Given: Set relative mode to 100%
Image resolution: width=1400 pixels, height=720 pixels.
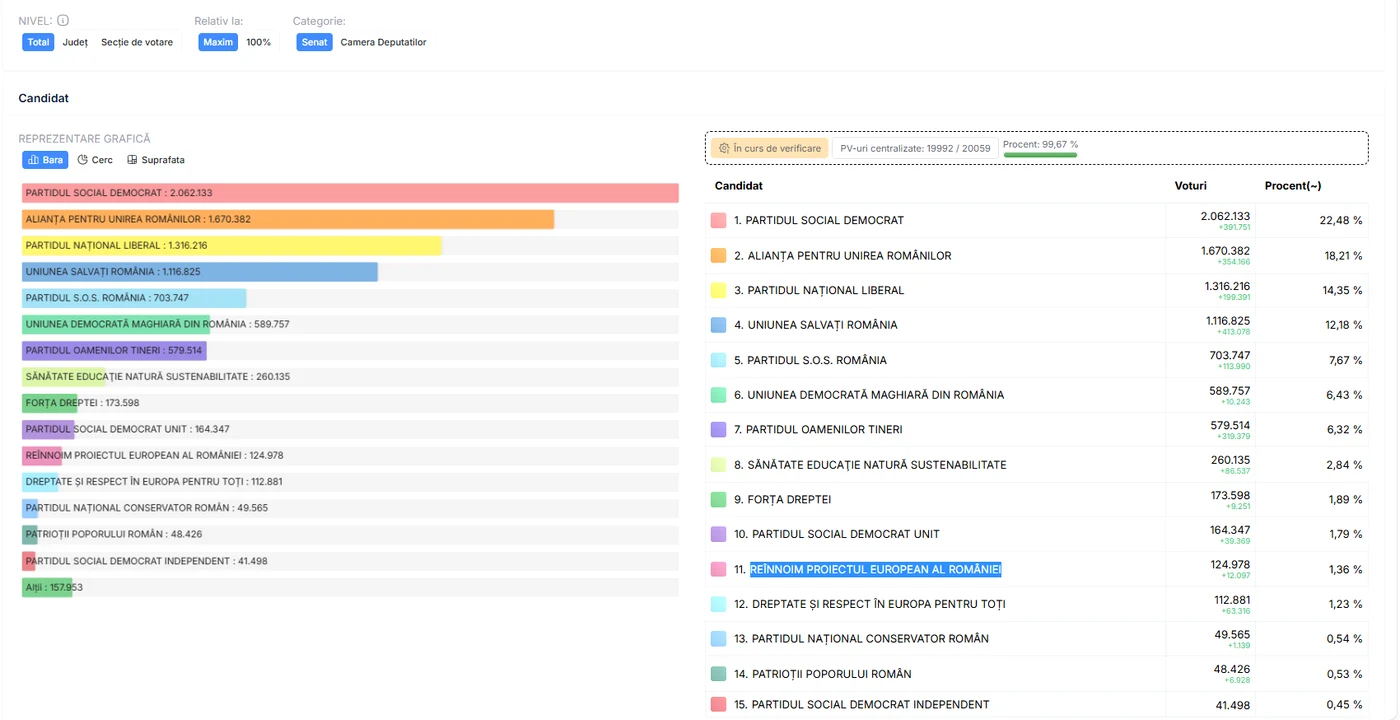Looking at the screenshot, I should click(259, 42).
